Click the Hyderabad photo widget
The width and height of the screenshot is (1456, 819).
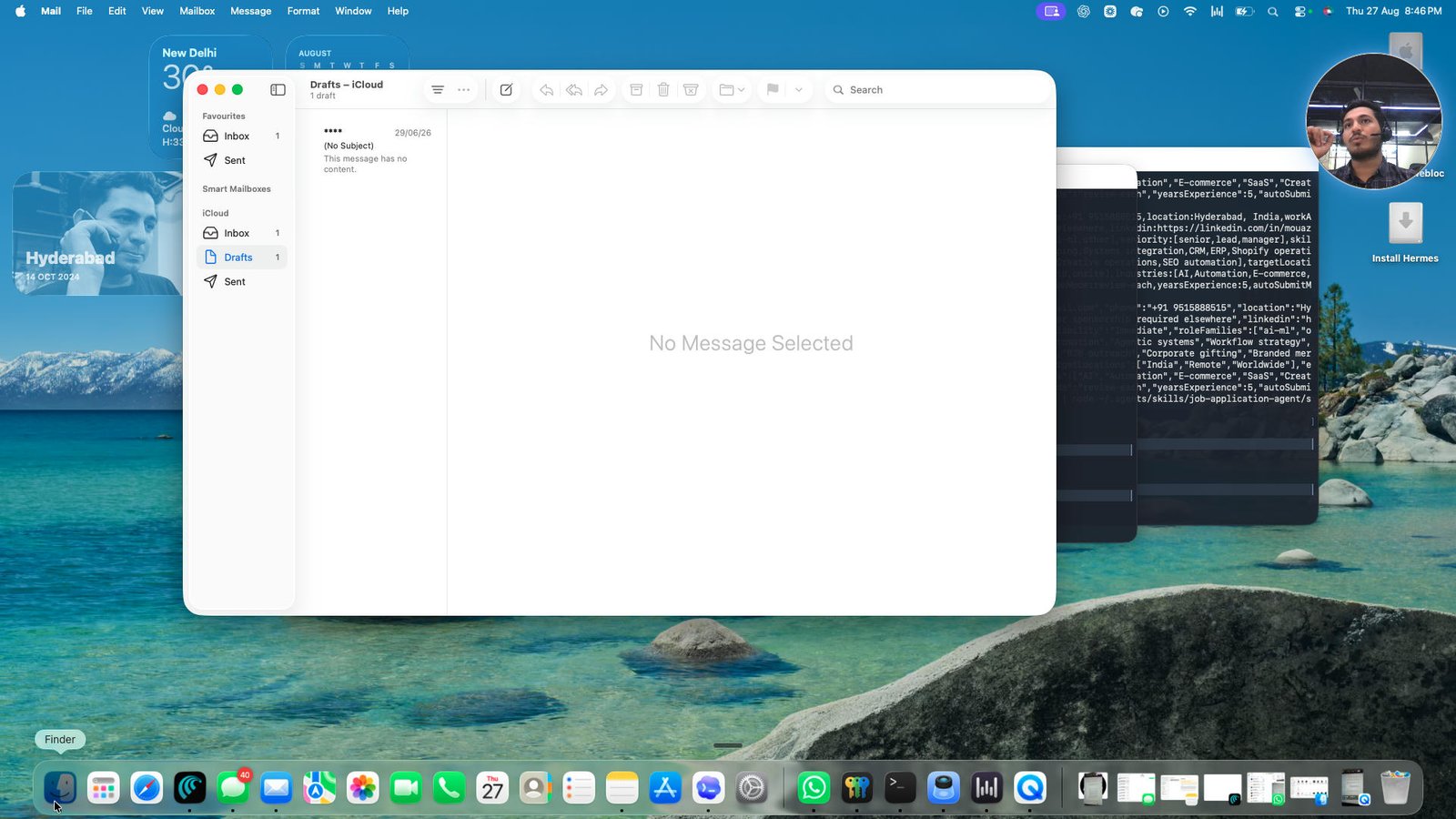coord(97,233)
